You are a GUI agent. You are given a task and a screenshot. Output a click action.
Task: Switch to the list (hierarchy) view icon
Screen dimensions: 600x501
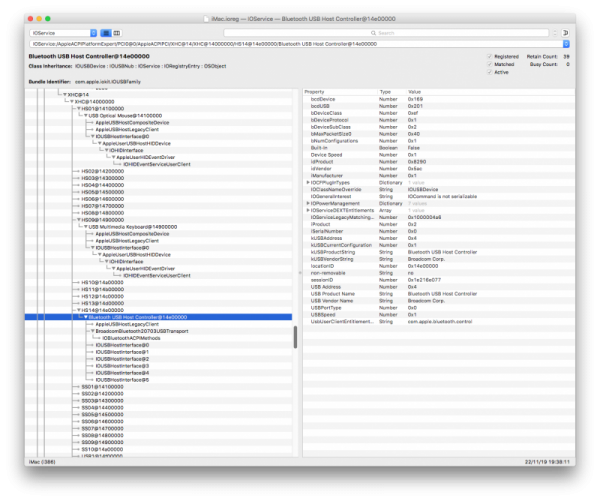click(x=106, y=33)
